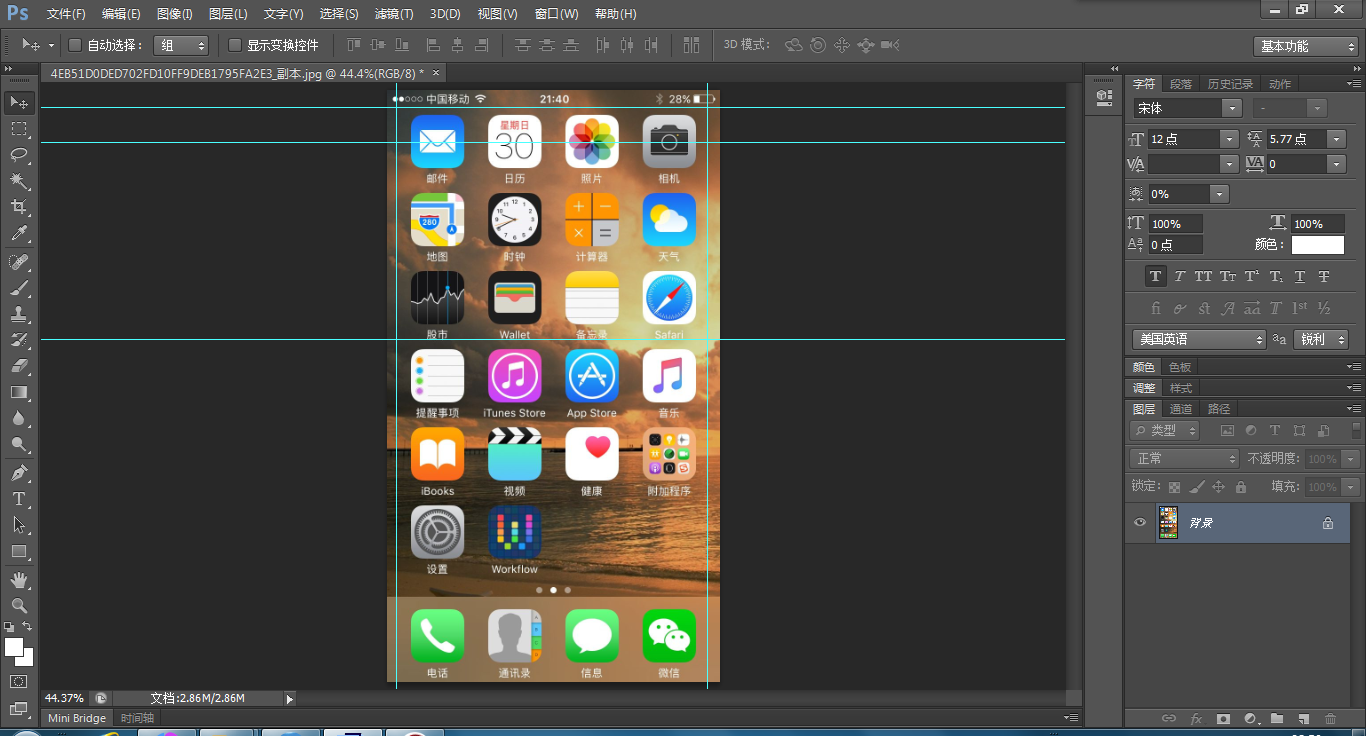1366x736 pixels.
Task: Click the white text 颜色 swatch
Action: tap(1318, 245)
